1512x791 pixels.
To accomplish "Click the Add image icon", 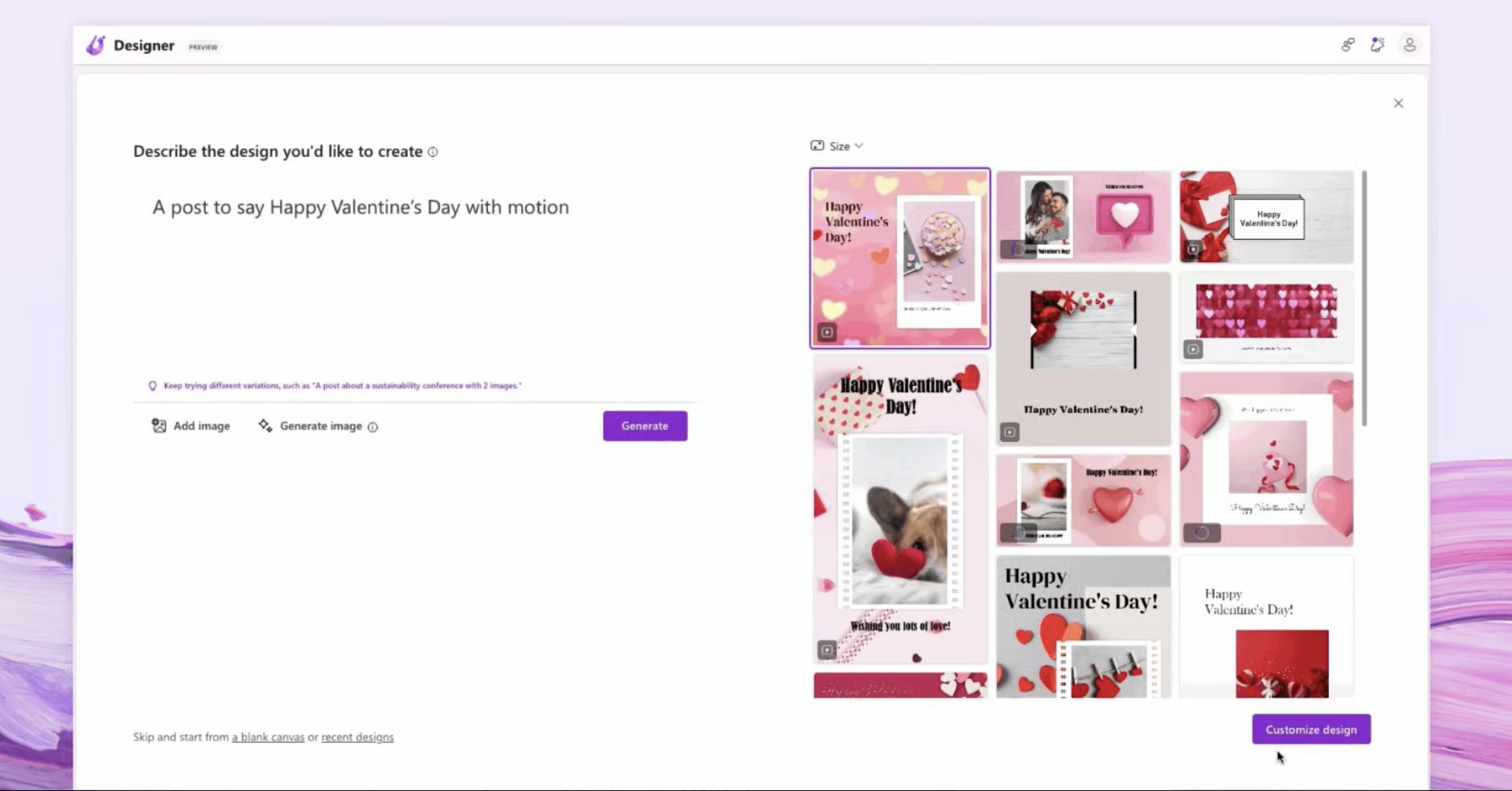I will click(x=159, y=425).
